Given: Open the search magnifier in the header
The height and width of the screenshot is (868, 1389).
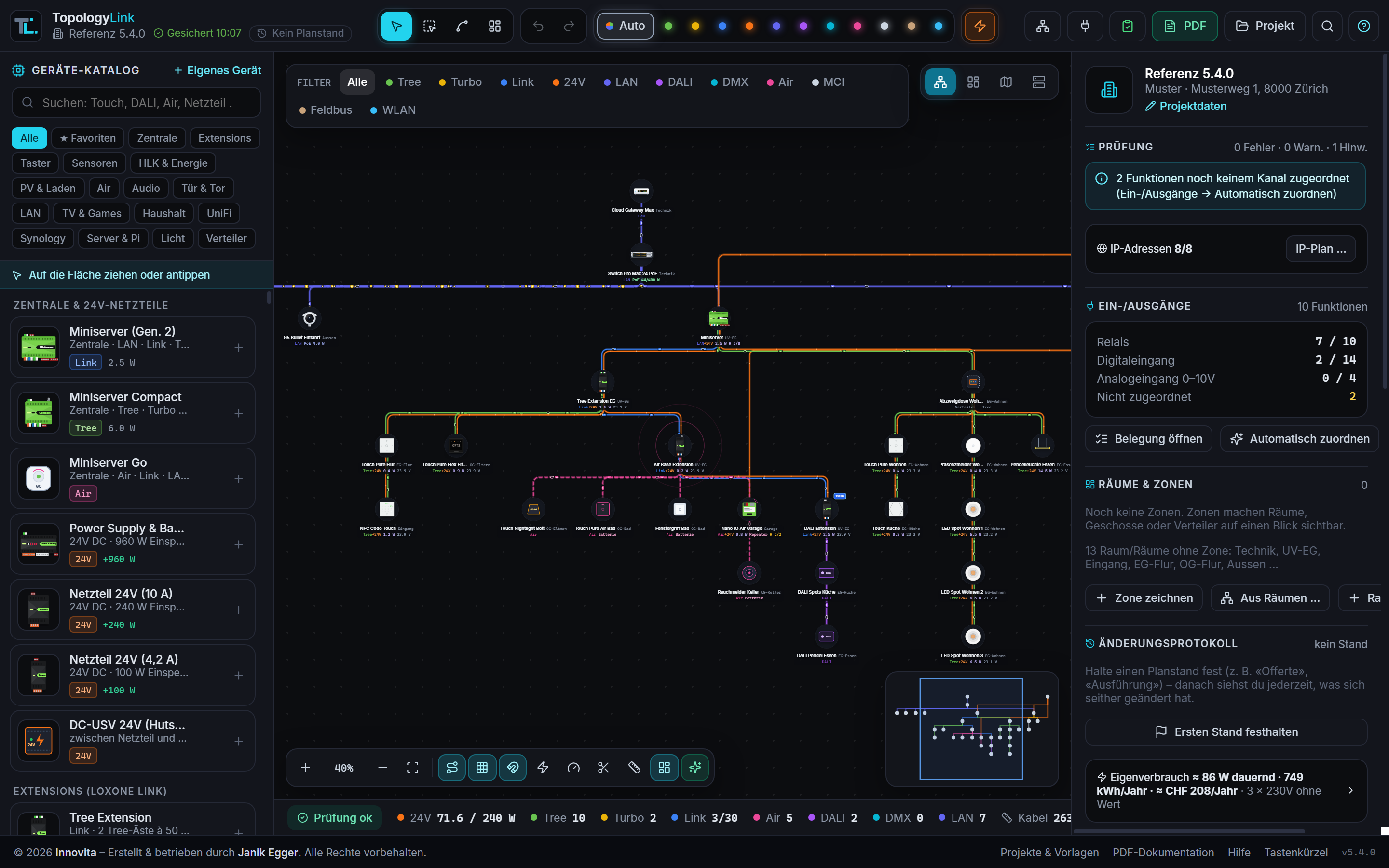Looking at the screenshot, I should coord(1327,26).
